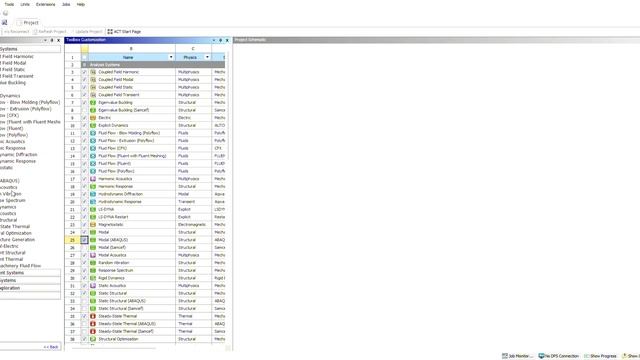Click the Update Project button
The height and width of the screenshot is (360, 640).
(87, 31)
